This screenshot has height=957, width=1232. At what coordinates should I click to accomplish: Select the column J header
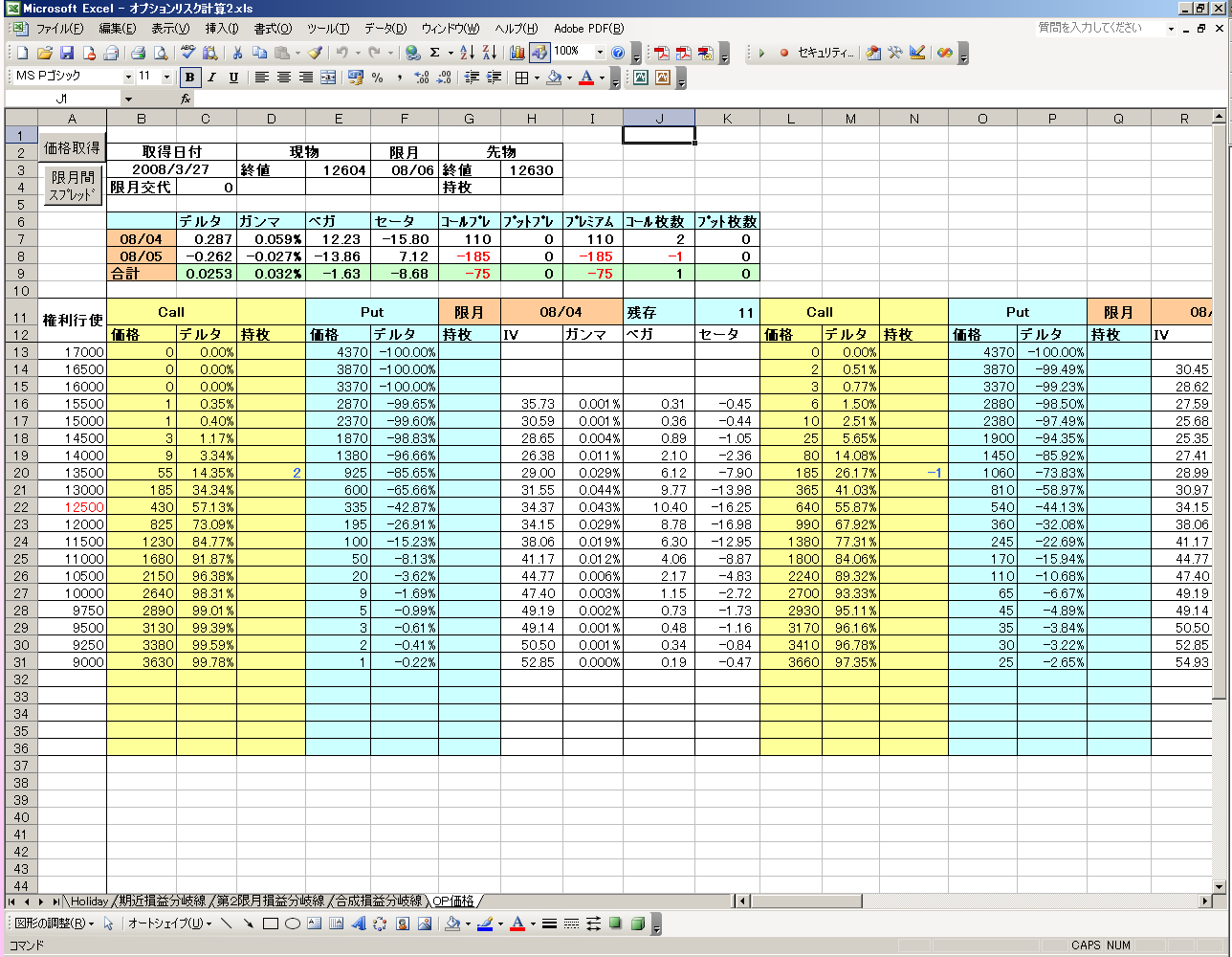point(659,119)
